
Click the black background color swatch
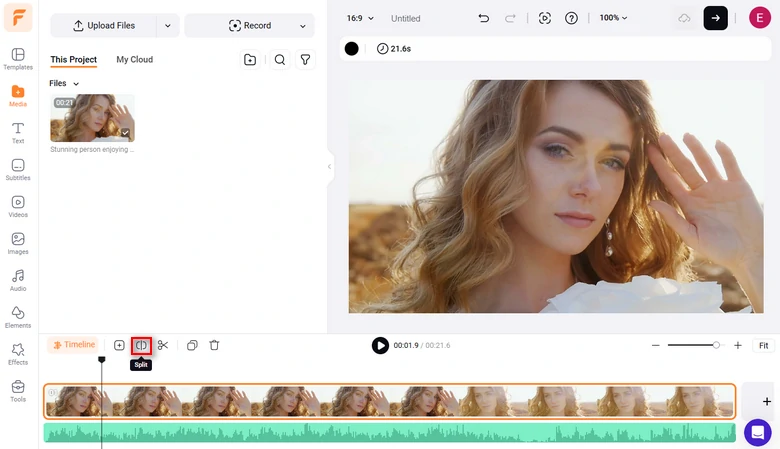352,49
